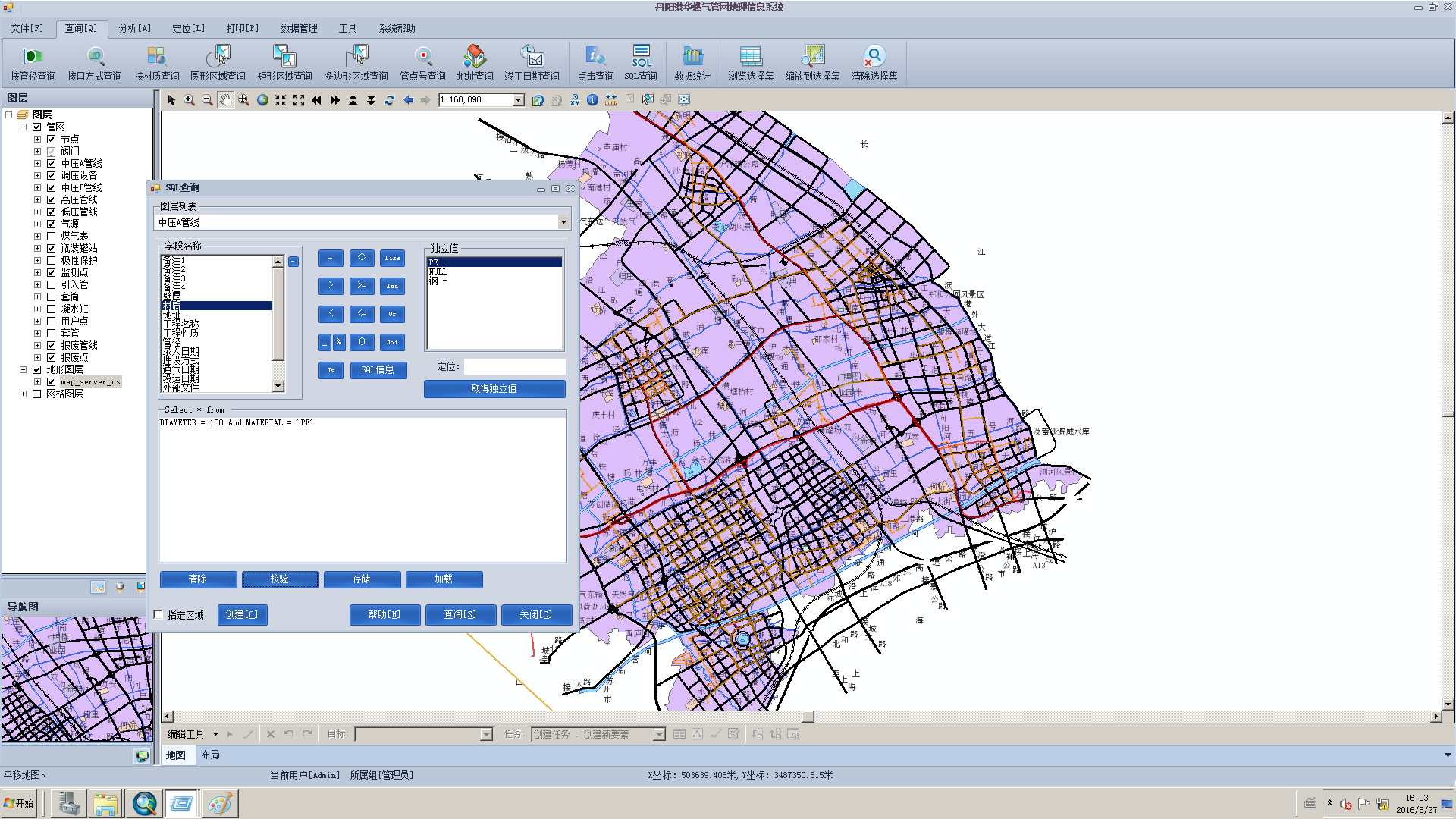The width and height of the screenshot is (1456, 819).
Task: Open the SQL query tool in ribbon (SQL查询)
Action: pos(641,63)
